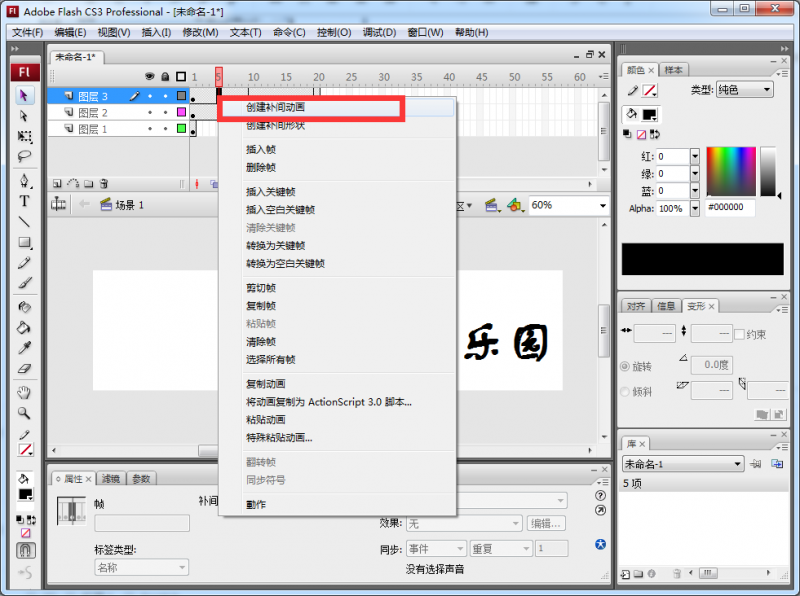Click the timeline hide/show icon beside scene

click(x=58, y=205)
